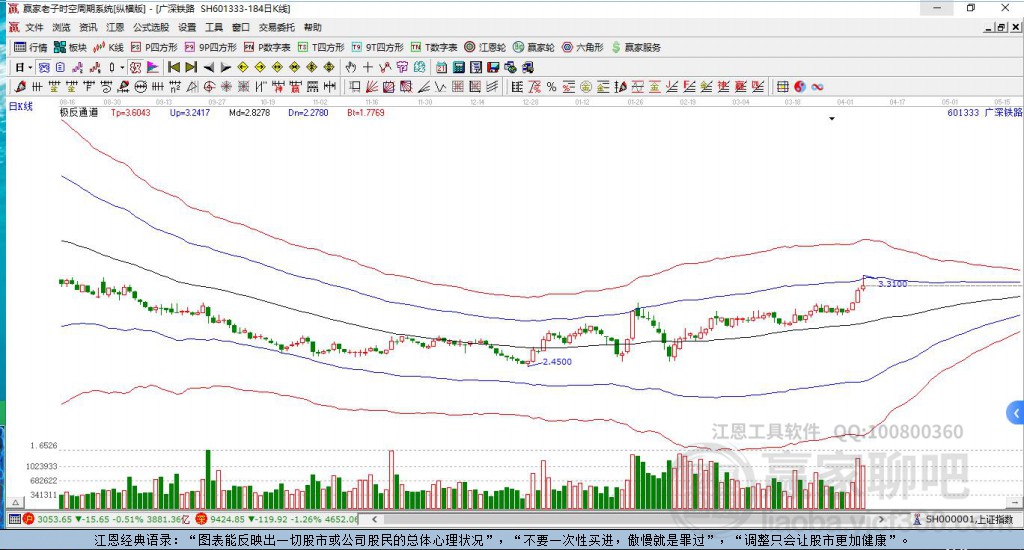Viewport: 1024px width, 550px height.
Task: Open the T四方形 tool
Action: pos(321,47)
